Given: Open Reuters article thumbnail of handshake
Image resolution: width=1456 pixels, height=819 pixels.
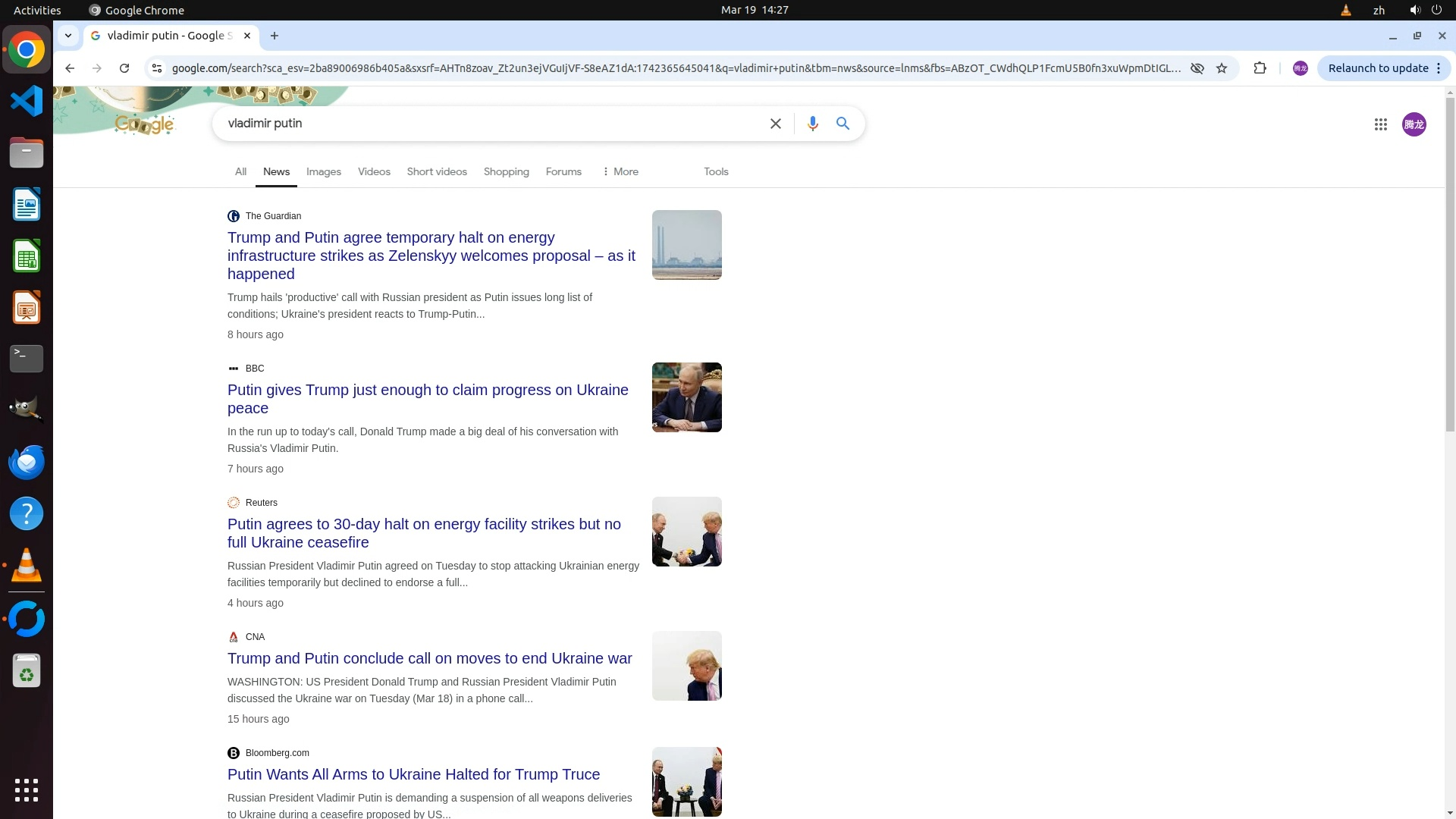Looking at the screenshot, I should (x=686, y=532).
